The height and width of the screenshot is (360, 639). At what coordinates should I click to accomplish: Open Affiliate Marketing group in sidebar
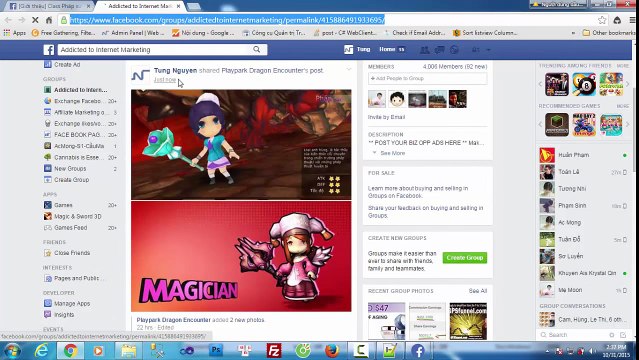pos(80,112)
